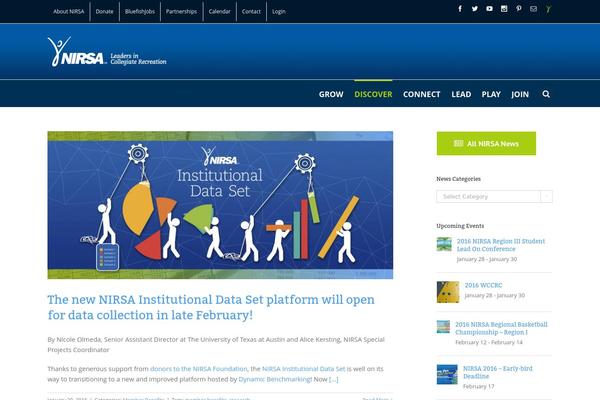The height and width of the screenshot is (400, 600).
Task: Click the Select Category dropdown arrow
Action: click(546, 196)
